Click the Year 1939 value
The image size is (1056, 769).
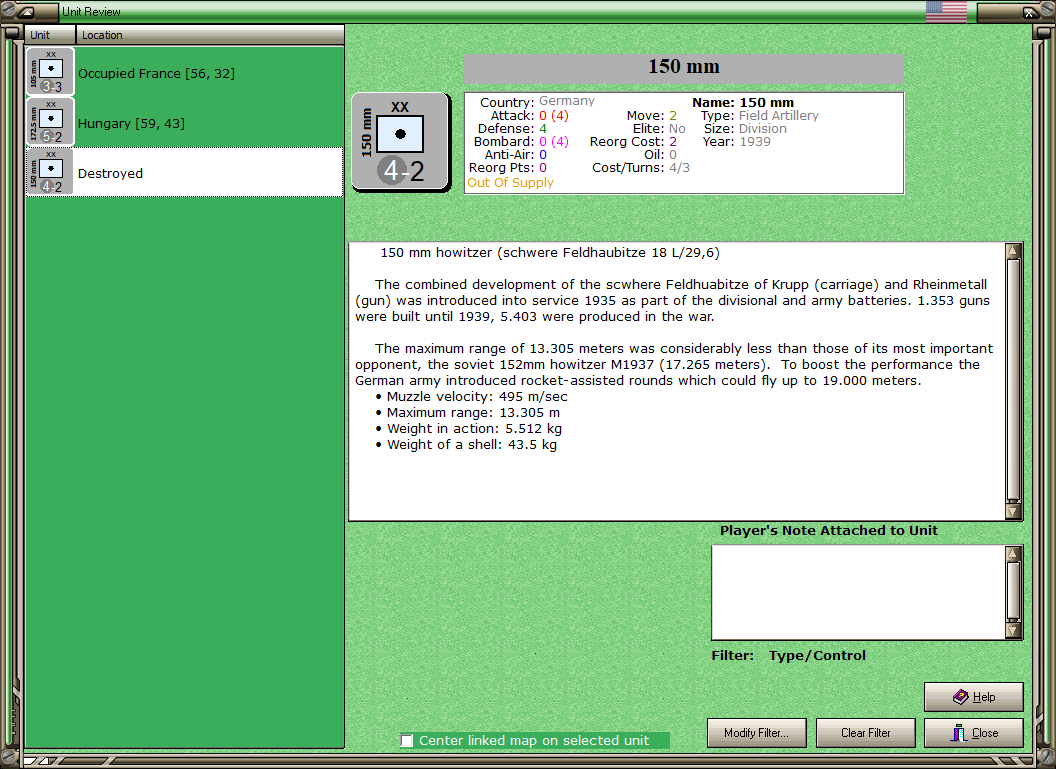coord(755,141)
